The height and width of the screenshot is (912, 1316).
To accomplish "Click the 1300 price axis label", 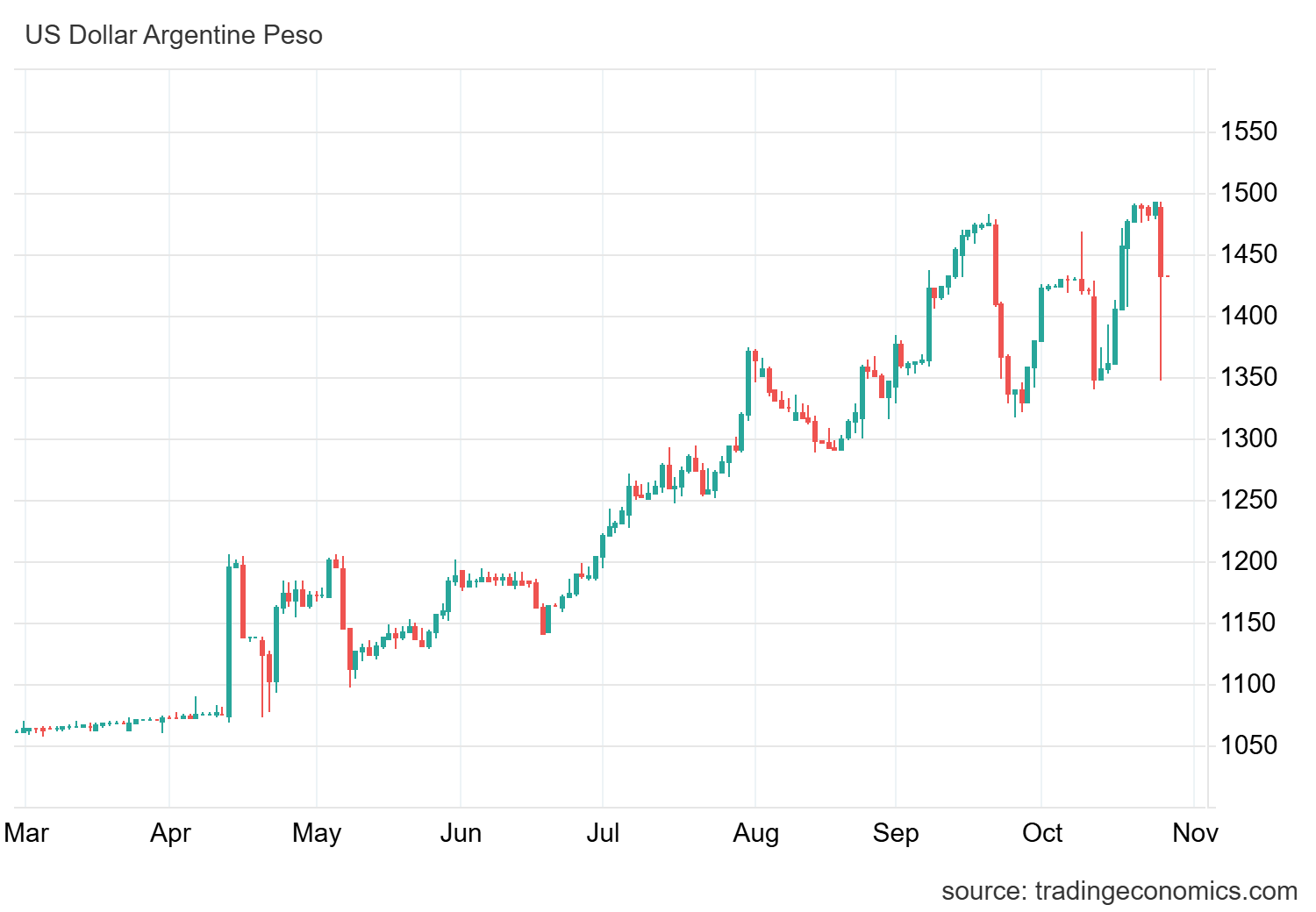I will pyautogui.click(x=1249, y=439).
